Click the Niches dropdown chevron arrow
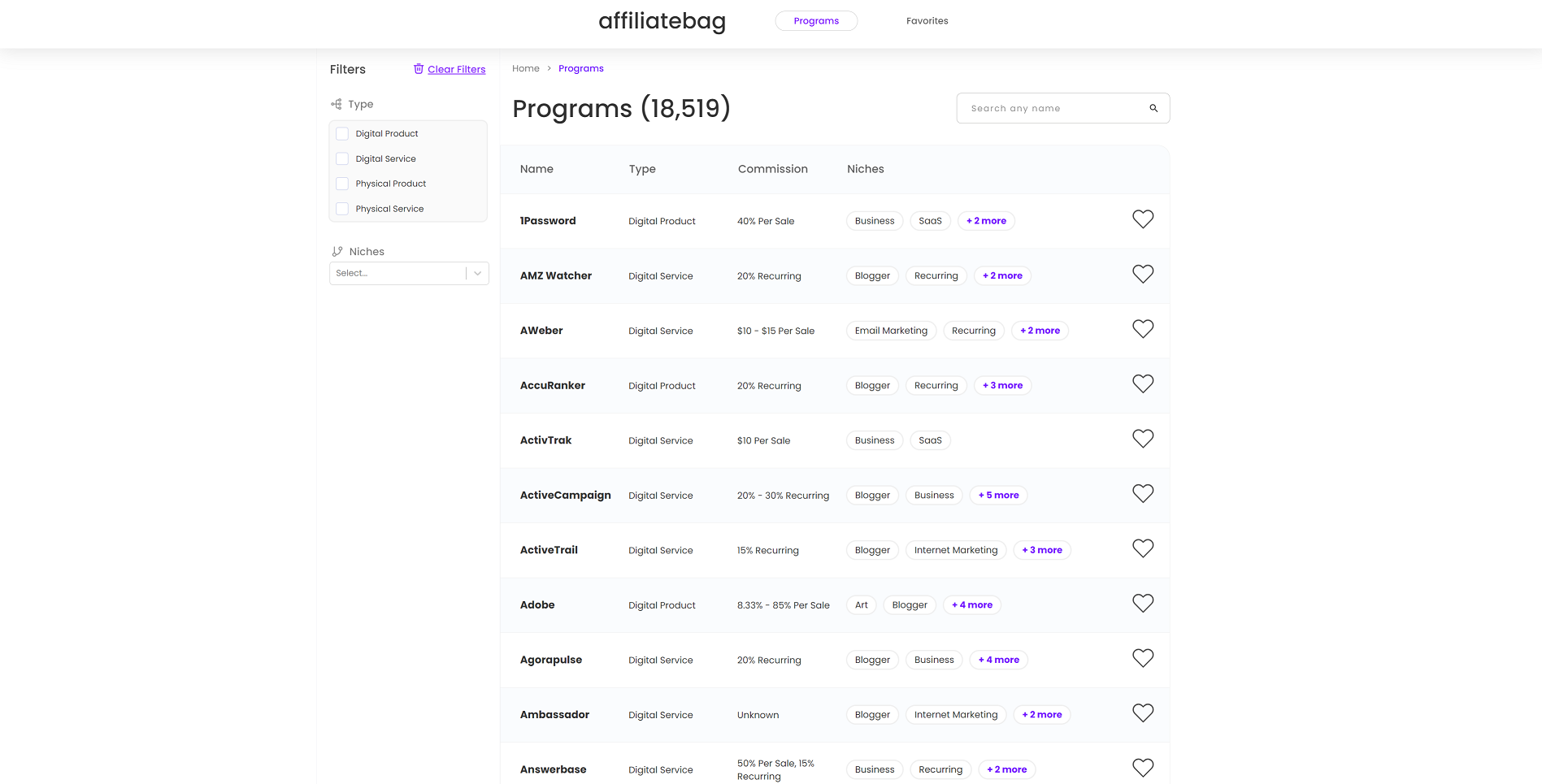The height and width of the screenshot is (784, 1542). pos(478,274)
